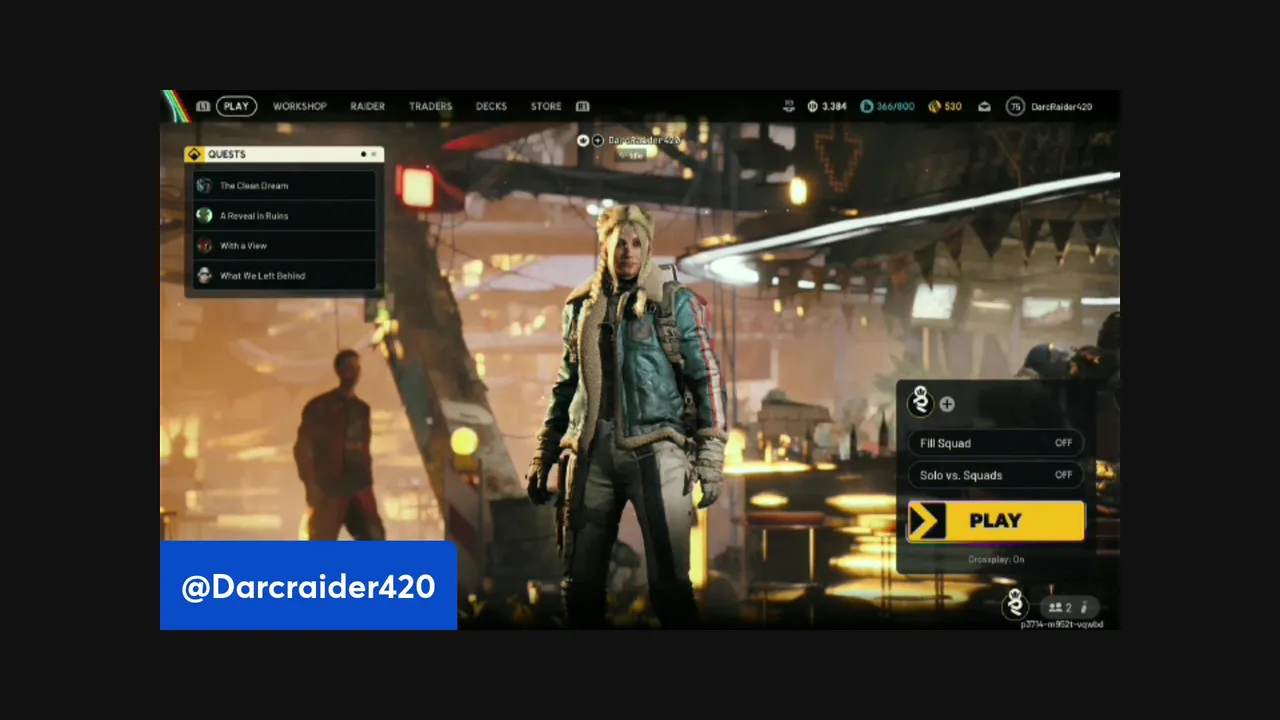
Task: Click The Clean Dream quest icon
Action: pyautogui.click(x=204, y=185)
